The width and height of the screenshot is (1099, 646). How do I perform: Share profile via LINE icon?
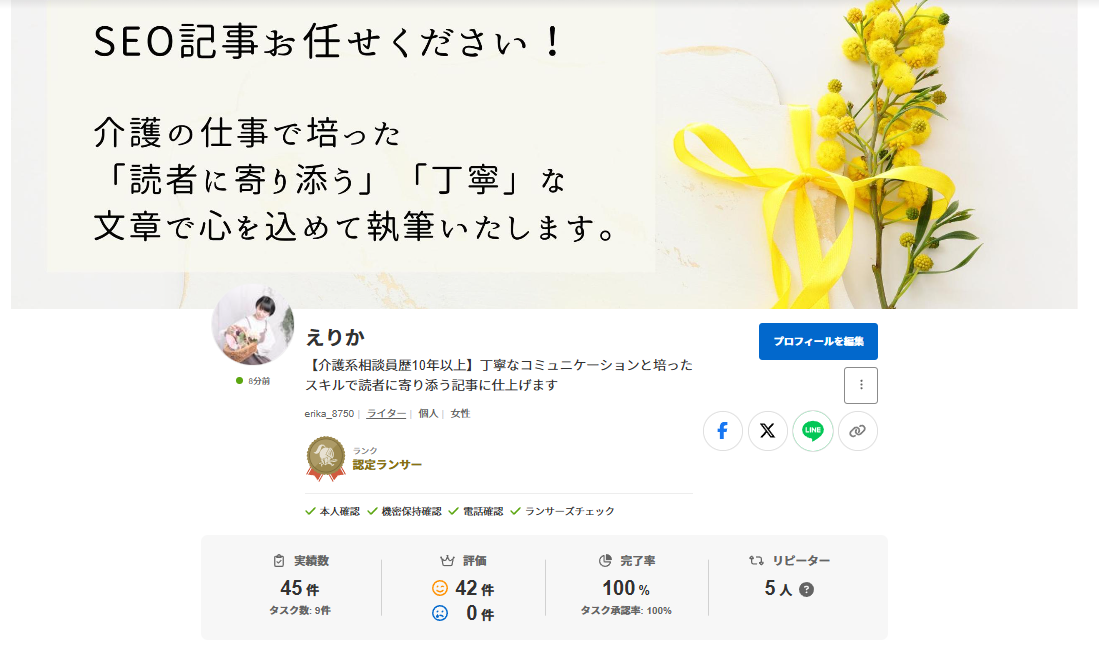click(x=812, y=431)
